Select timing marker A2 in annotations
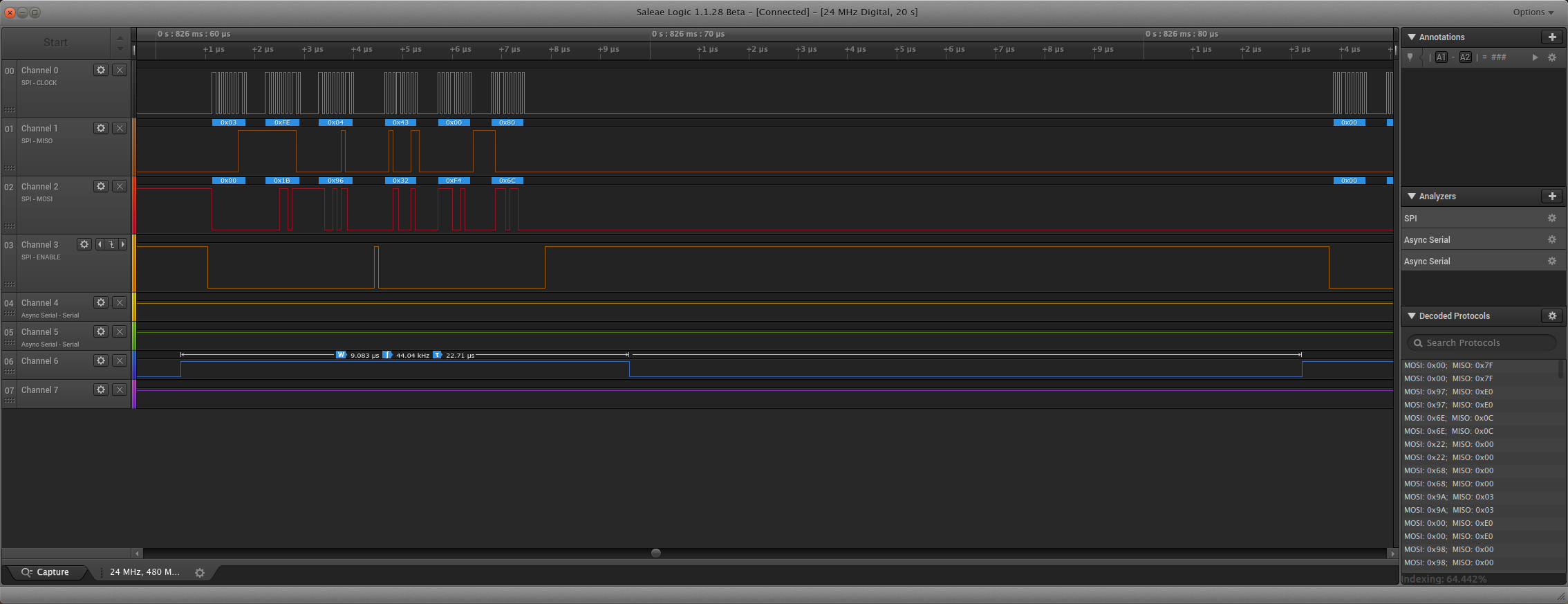The width and height of the screenshot is (1568, 604). pyautogui.click(x=1465, y=57)
